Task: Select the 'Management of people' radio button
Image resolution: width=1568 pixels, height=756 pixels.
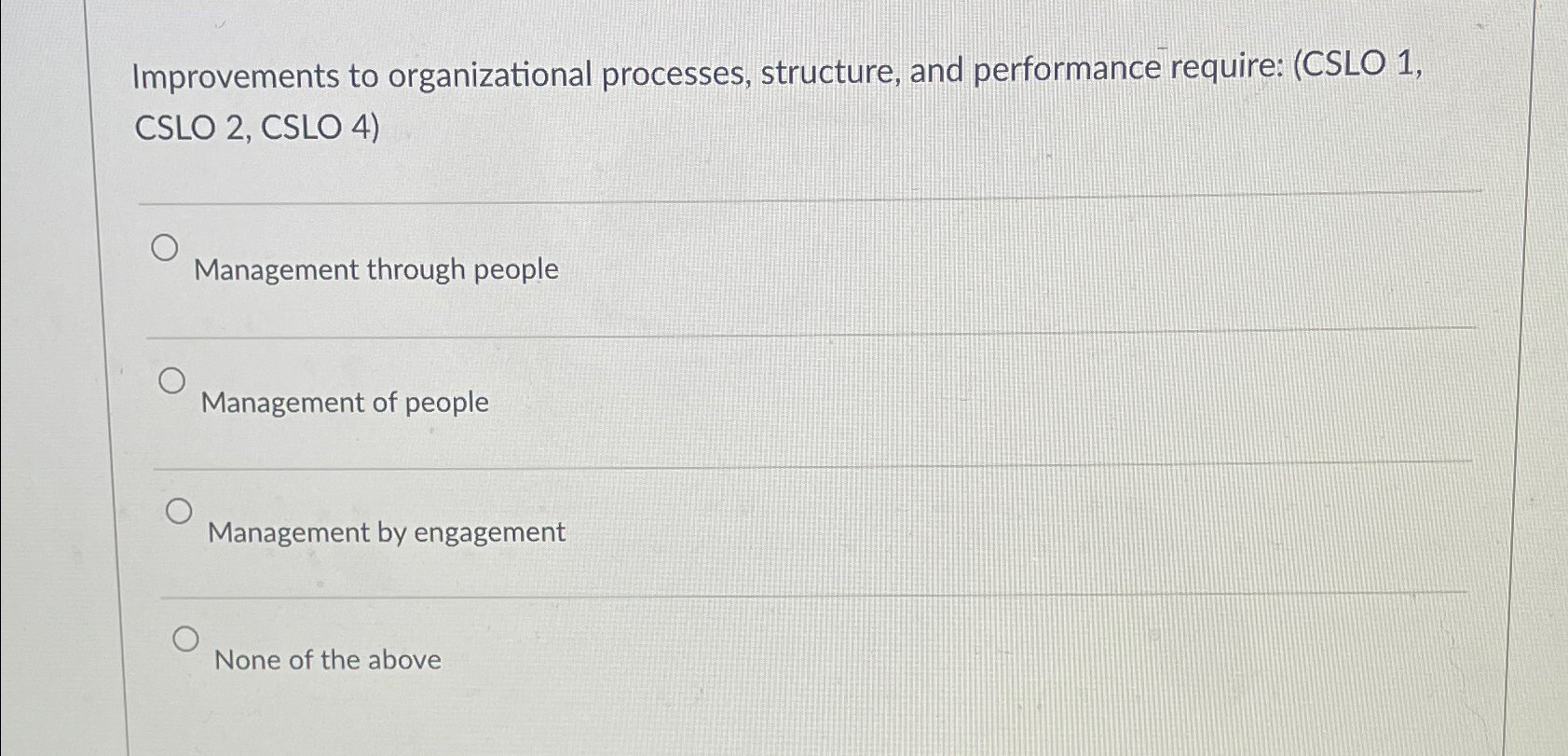Action: [x=171, y=379]
